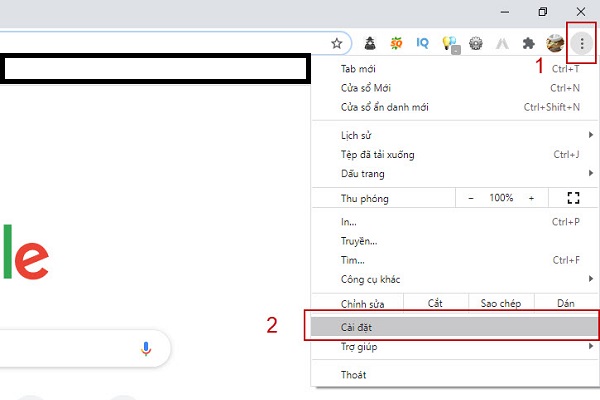The image size is (600, 400).
Task: Select Cửa sổ Mới menu entry
Action: tap(454, 88)
